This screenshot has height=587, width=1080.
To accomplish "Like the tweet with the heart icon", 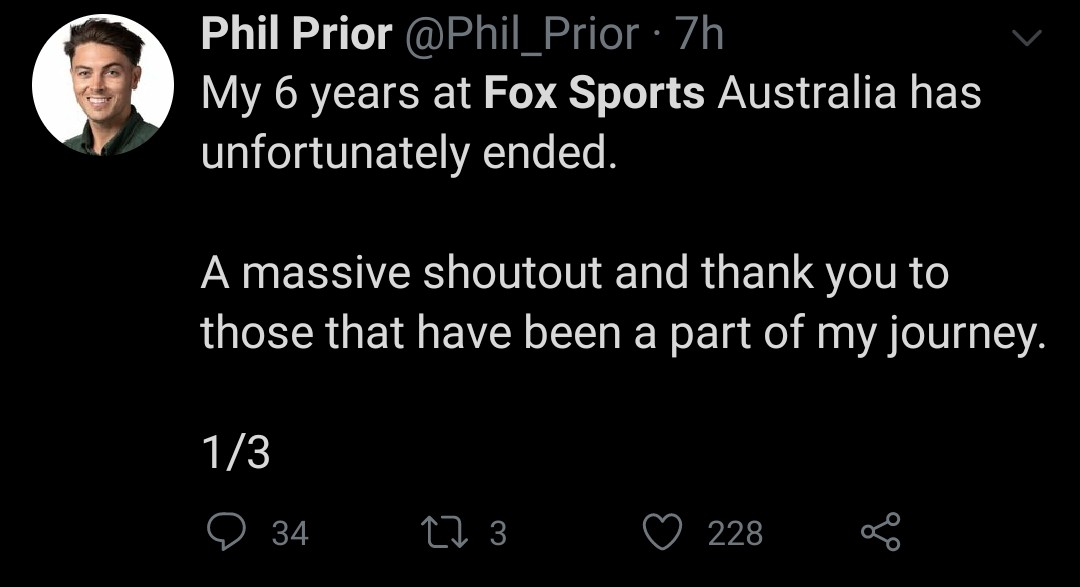I will tap(662, 533).
